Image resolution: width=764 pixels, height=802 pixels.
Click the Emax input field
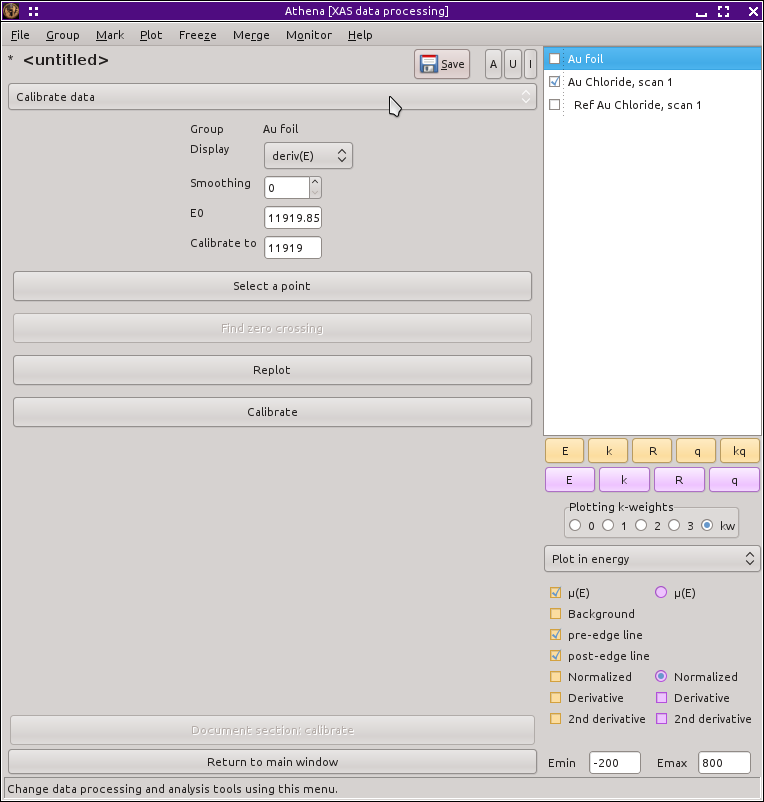724,763
